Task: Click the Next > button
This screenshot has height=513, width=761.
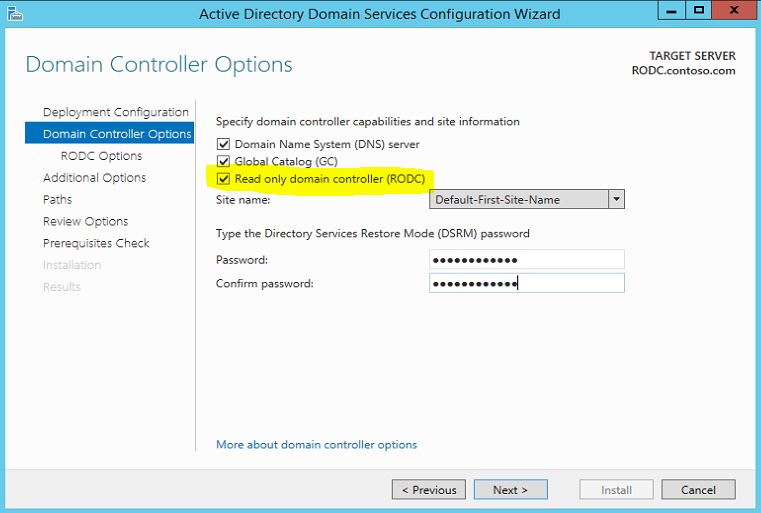Action: tap(511, 490)
